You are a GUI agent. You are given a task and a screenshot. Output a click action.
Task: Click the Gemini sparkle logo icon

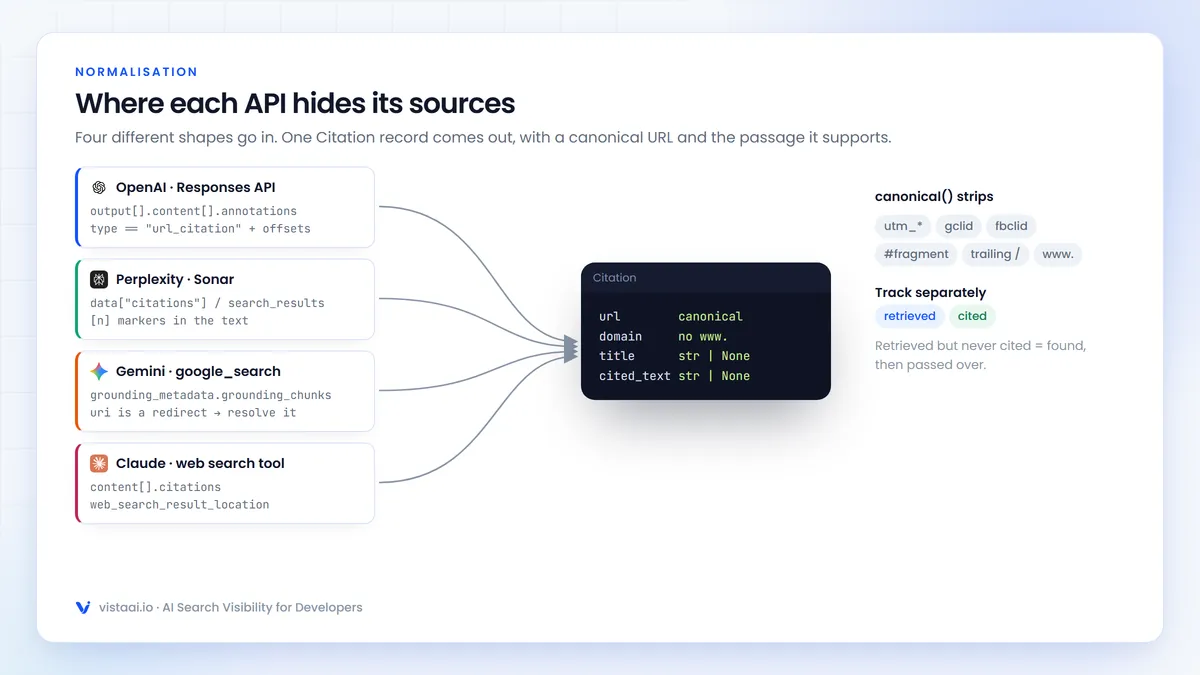click(x=99, y=371)
